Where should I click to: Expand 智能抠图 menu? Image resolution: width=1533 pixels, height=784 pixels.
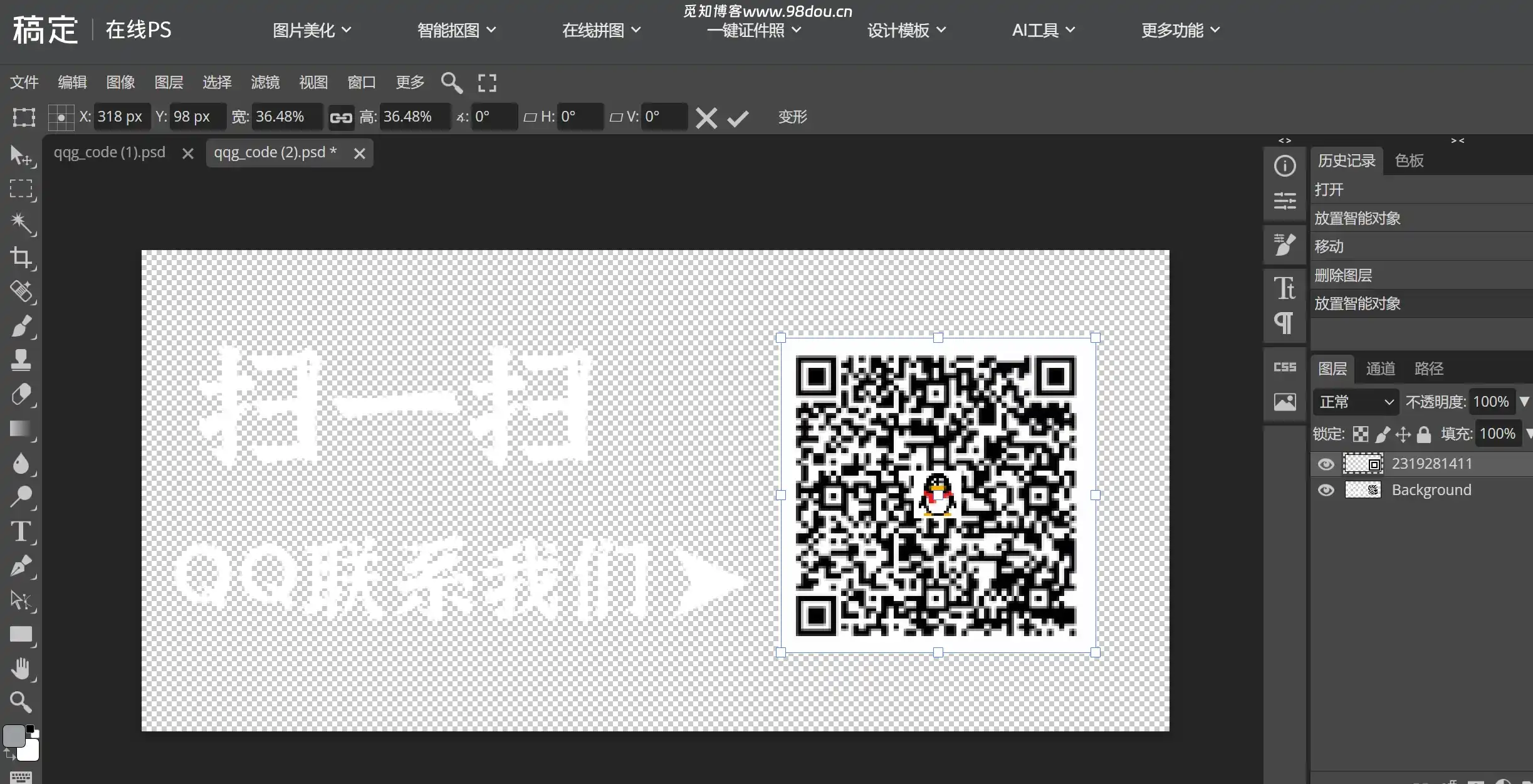(456, 30)
